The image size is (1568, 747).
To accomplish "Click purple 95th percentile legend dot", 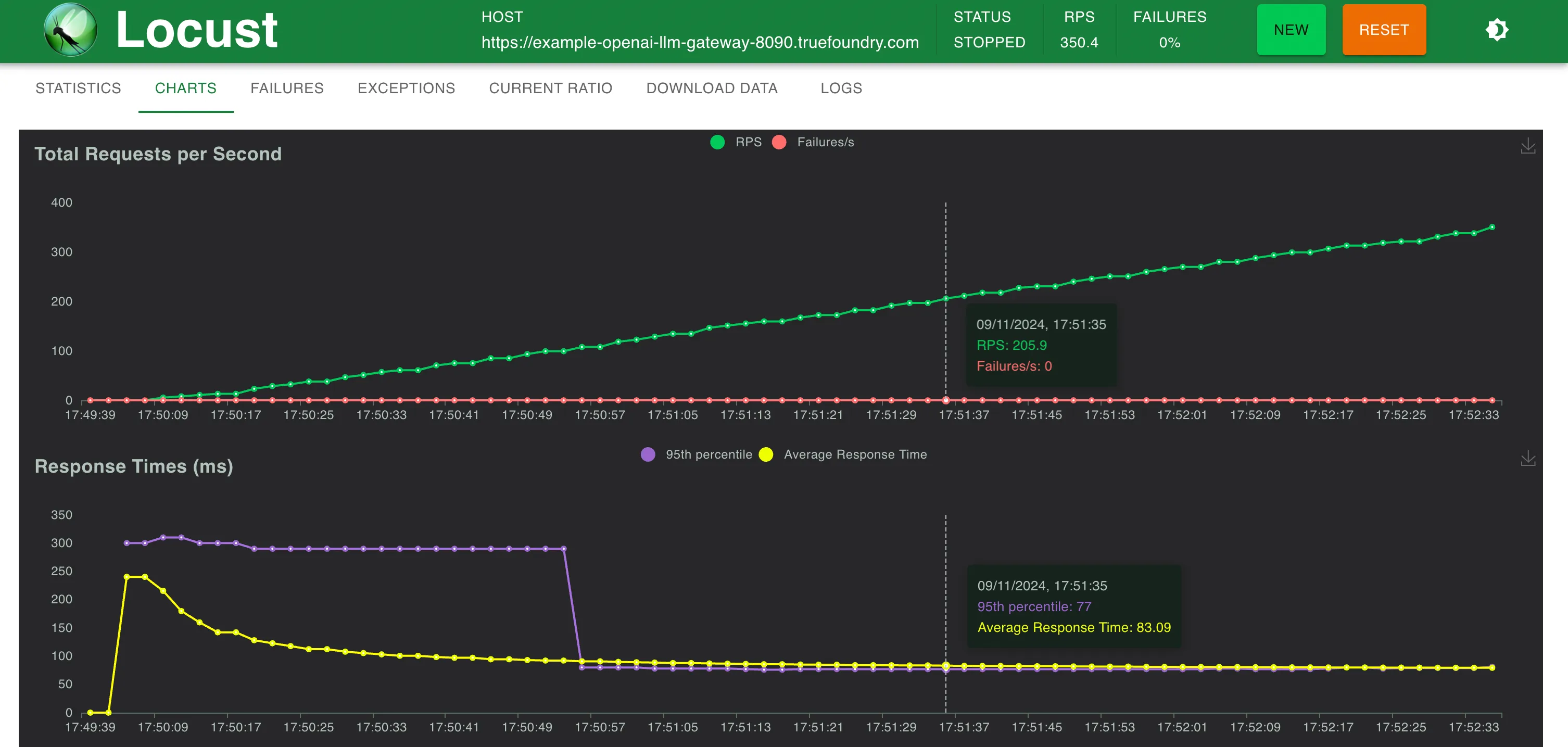I will point(648,454).
